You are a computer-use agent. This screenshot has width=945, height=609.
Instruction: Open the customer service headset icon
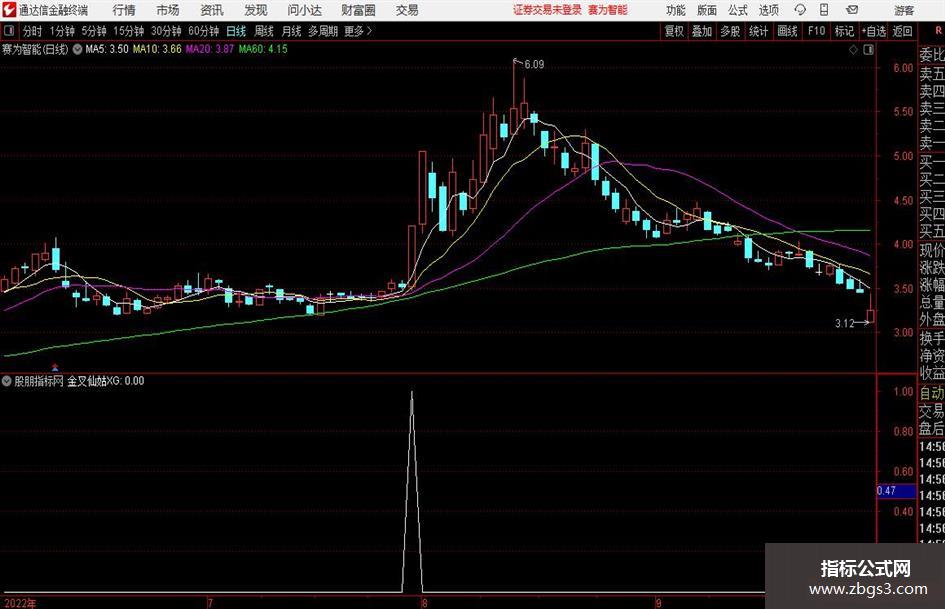click(800, 10)
